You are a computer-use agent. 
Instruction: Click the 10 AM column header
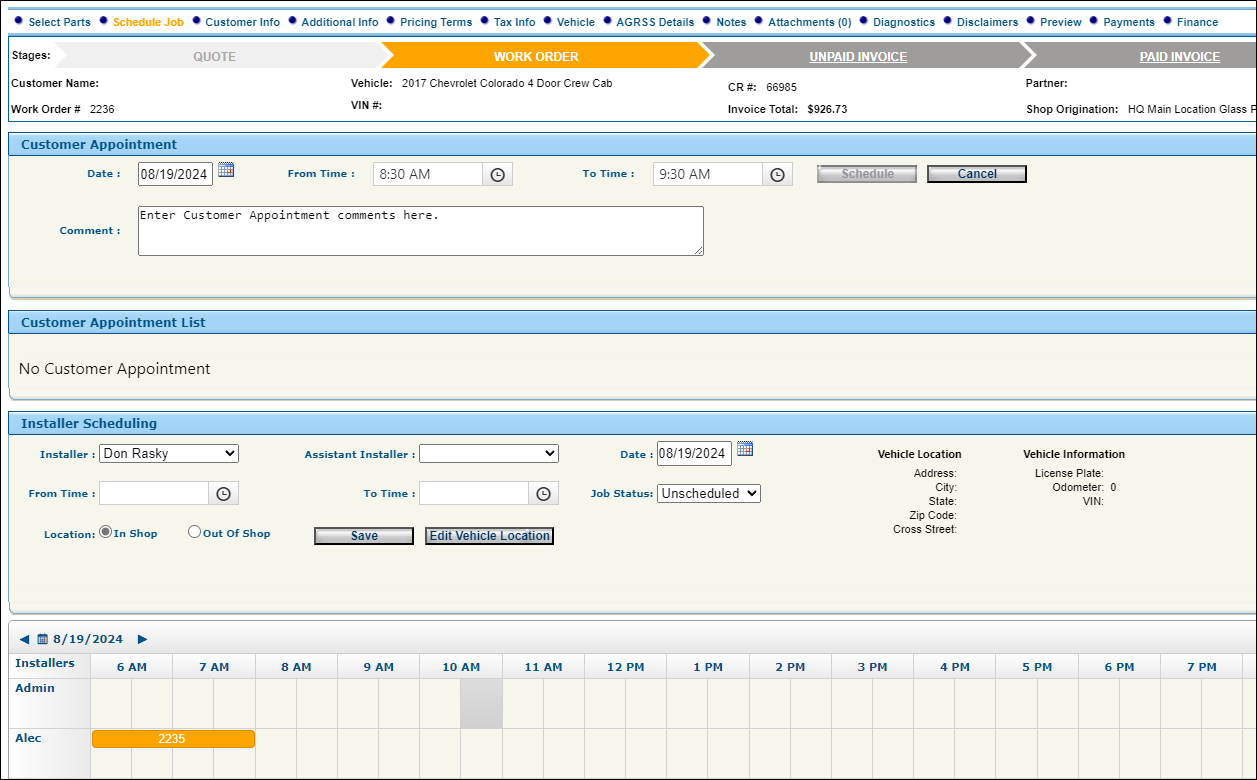coord(461,667)
